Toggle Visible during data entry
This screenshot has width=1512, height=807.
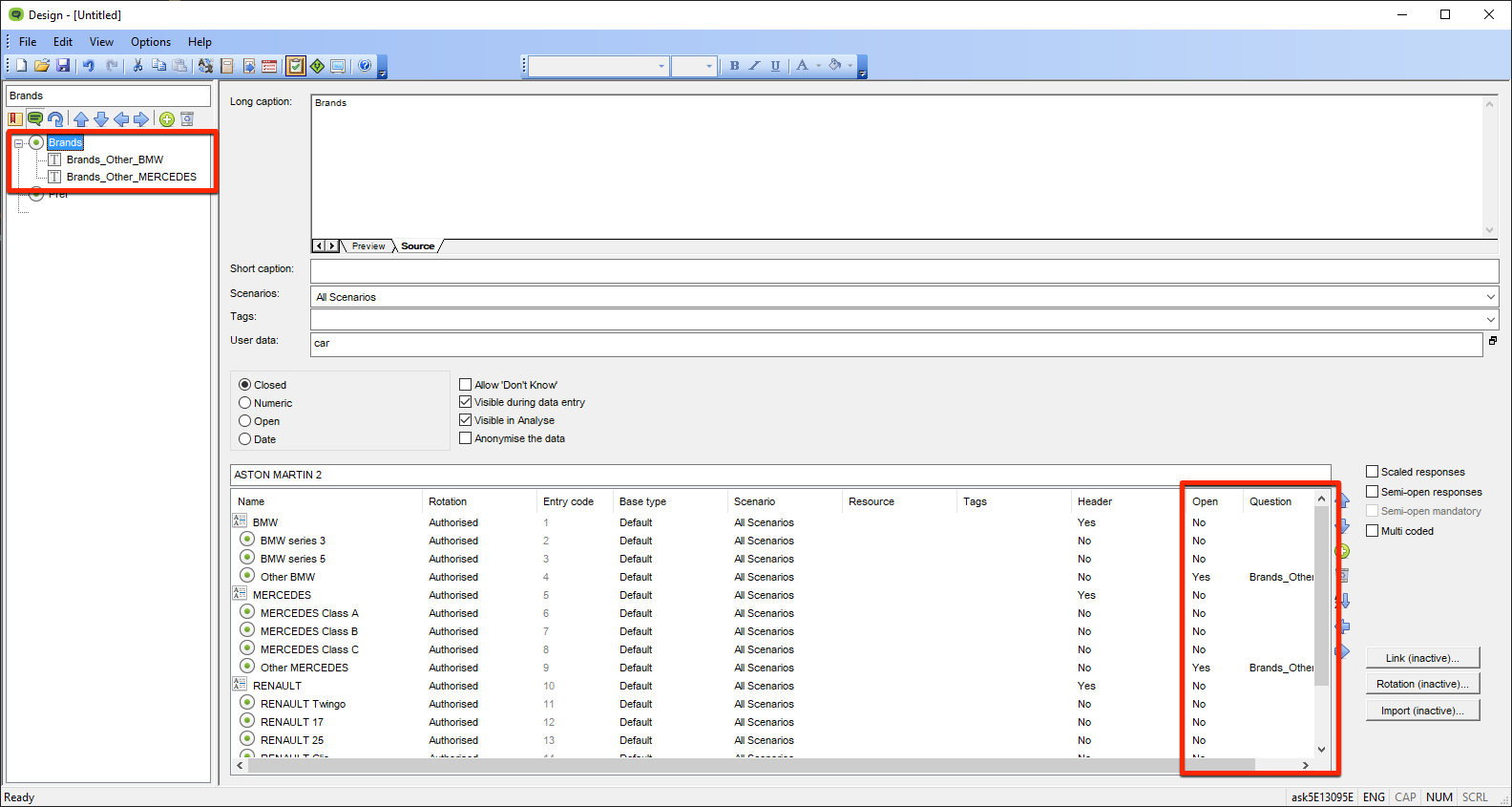pyautogui.click(x=466, y=402)
